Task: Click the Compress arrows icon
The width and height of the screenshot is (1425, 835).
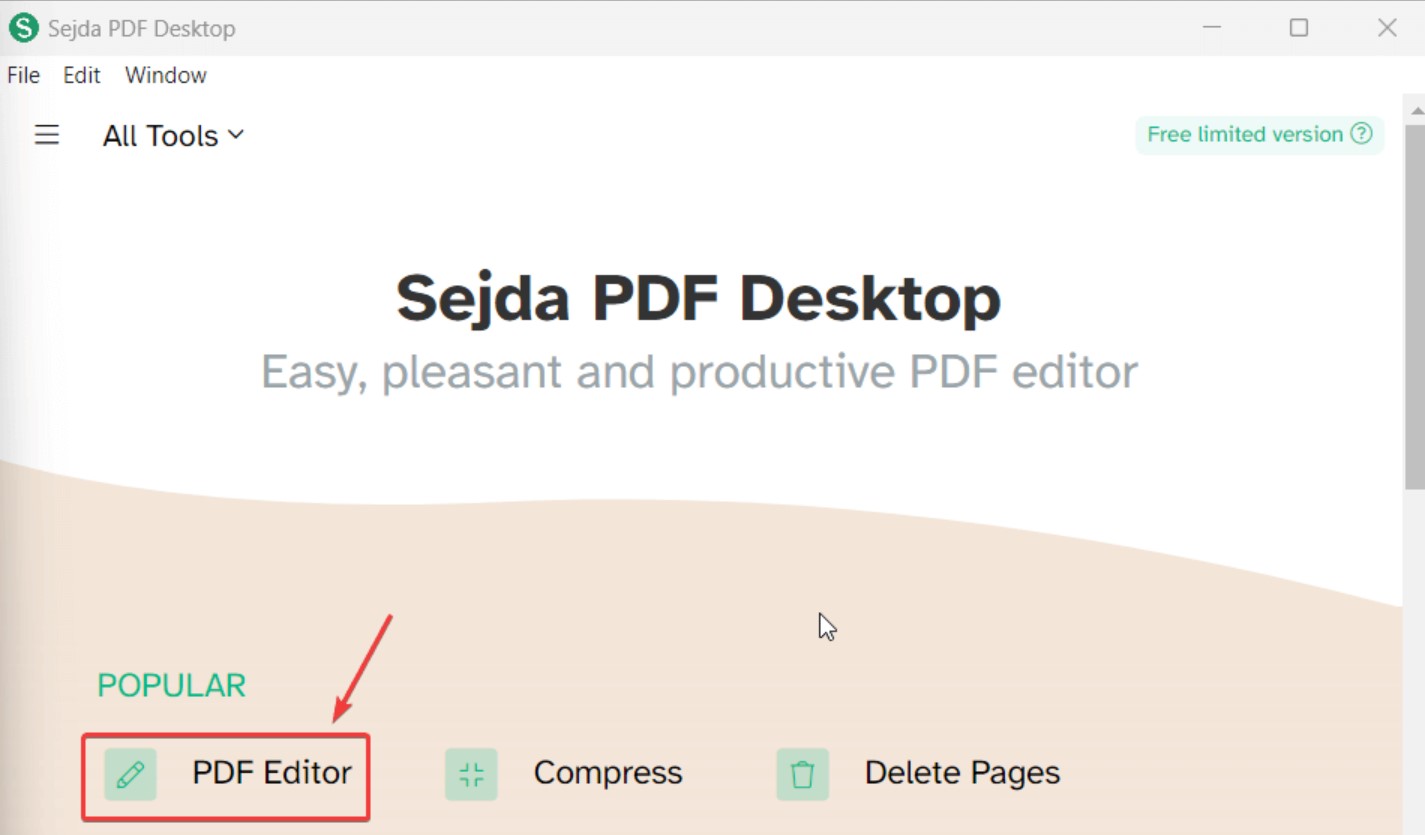Action: (x=471, y=774)
